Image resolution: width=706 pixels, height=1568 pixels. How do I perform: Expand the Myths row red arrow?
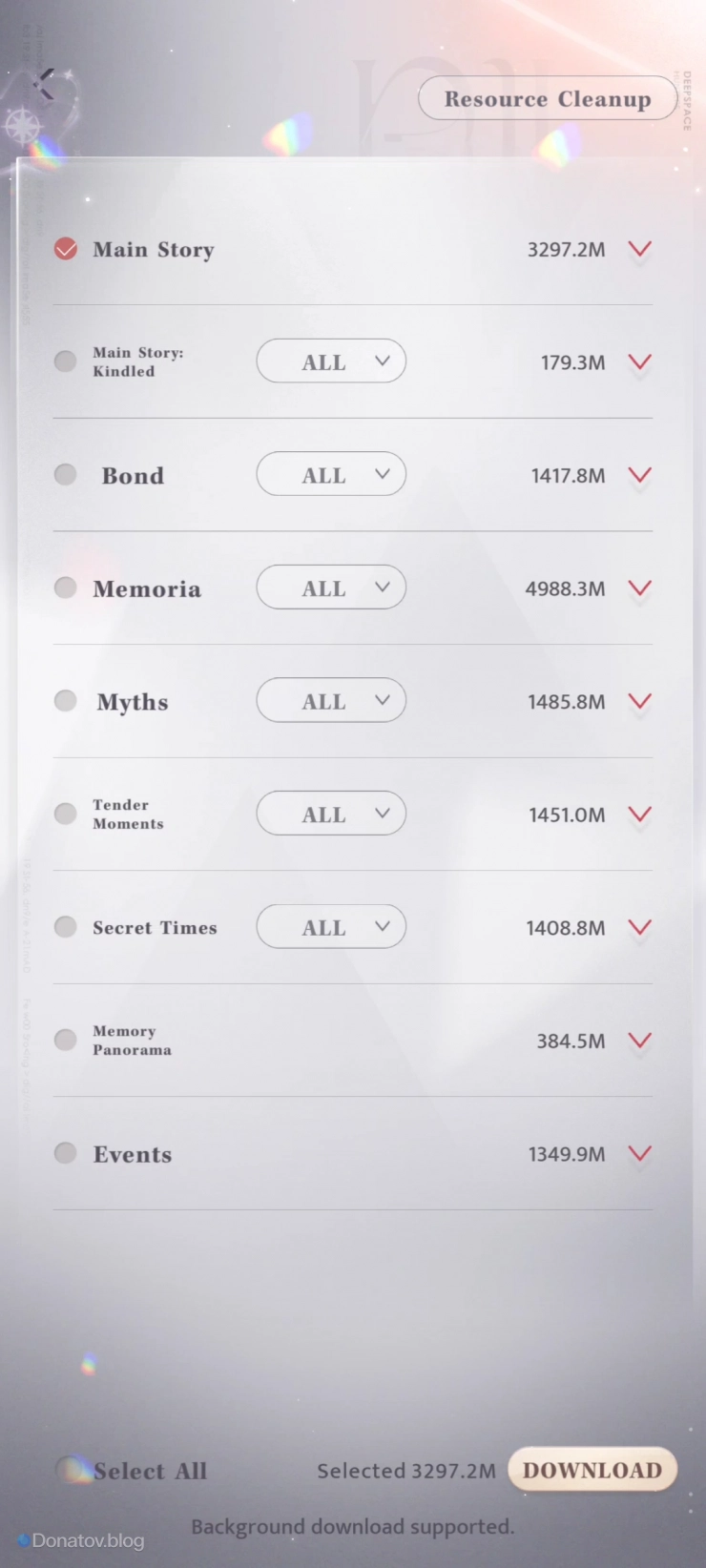pyautogui.click(x=640, y=701)
